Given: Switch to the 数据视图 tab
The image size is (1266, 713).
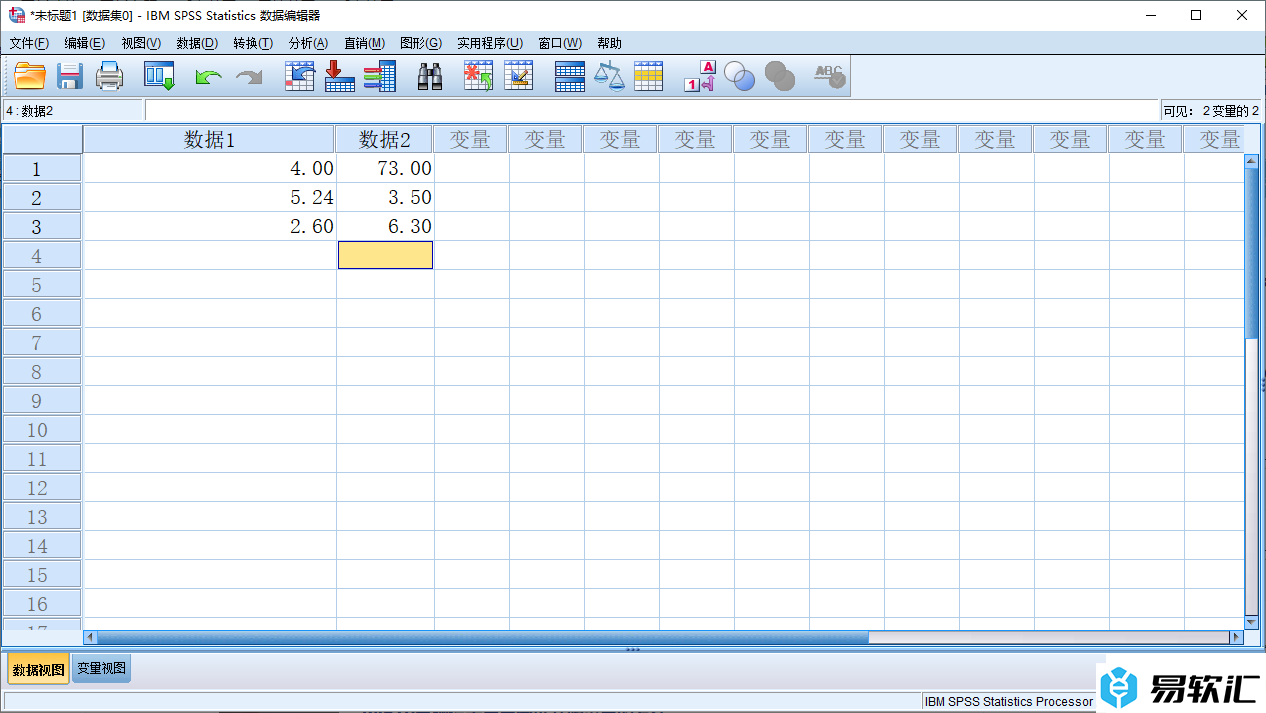Looking at the screenshot, I should 38,669.
